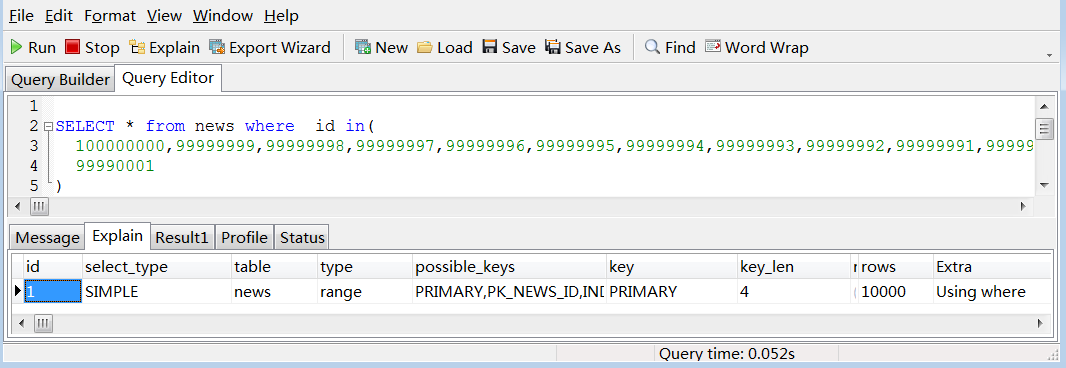The width and height of the screenshot is (1066, 368).
Task: Select the PRIMARY,PK_NEWS_ID possible_keys cell
Action: coord(509,292)
